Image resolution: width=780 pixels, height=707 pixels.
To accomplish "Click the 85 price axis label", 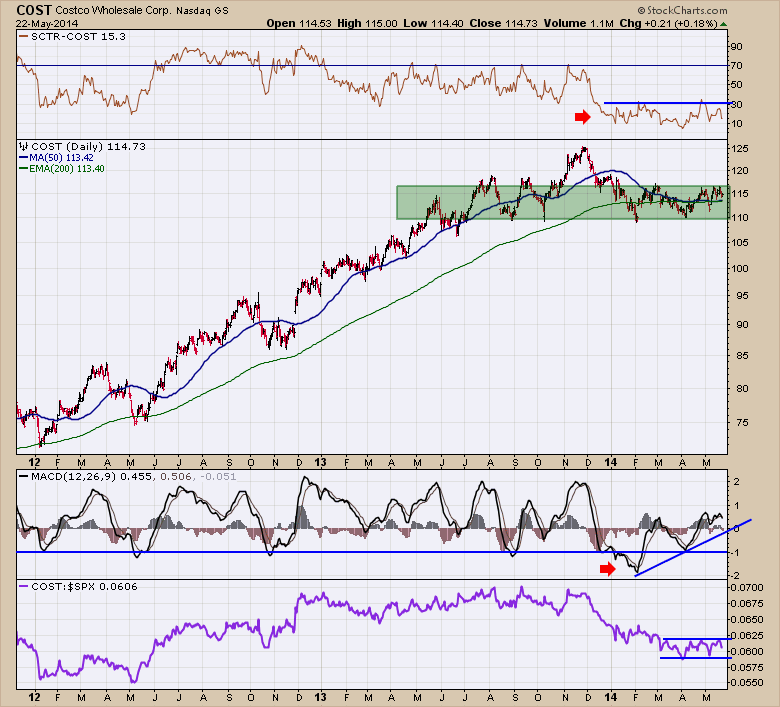I will click(743, 356).
